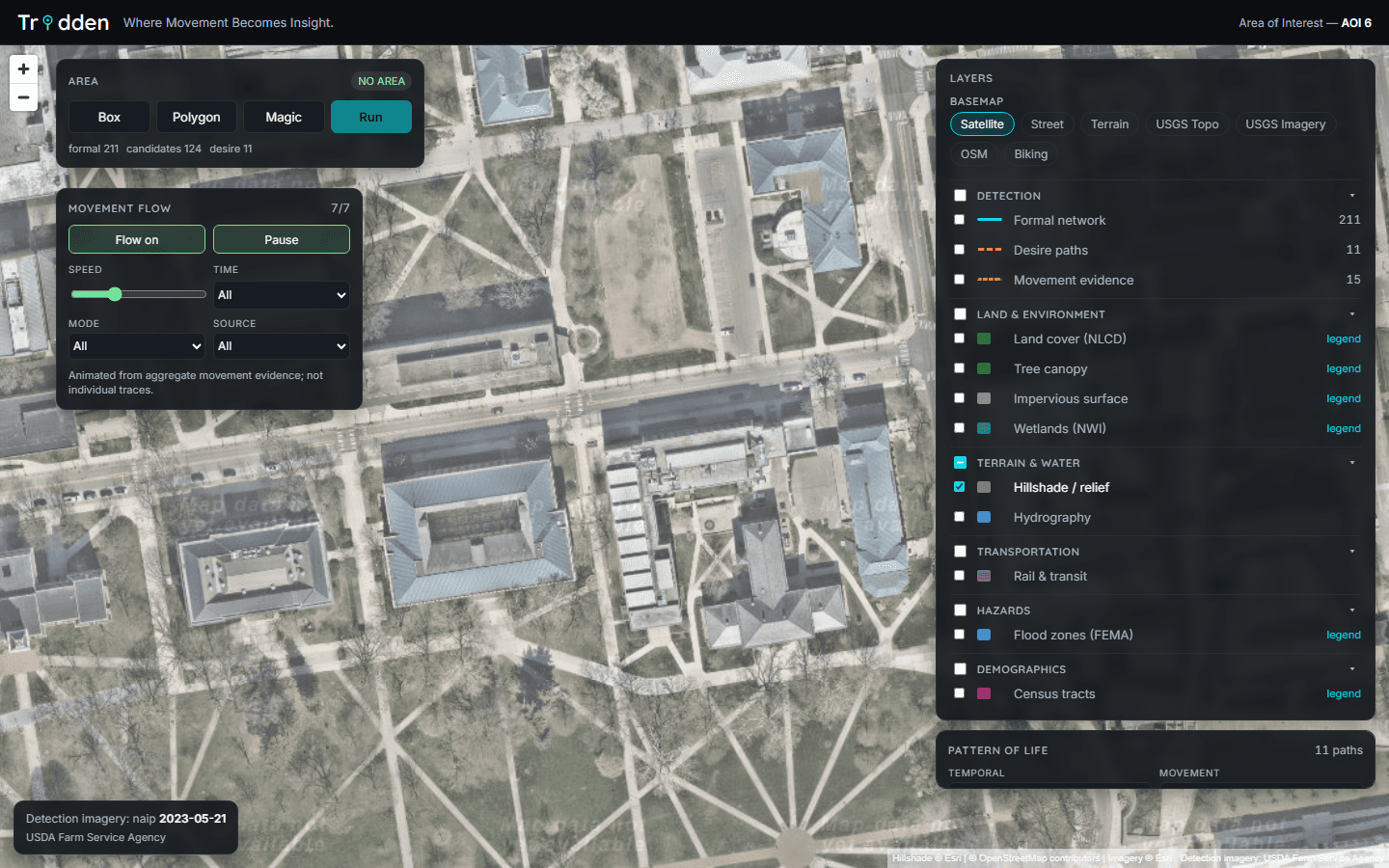Choose the Polygon area tool

(196, 117)
